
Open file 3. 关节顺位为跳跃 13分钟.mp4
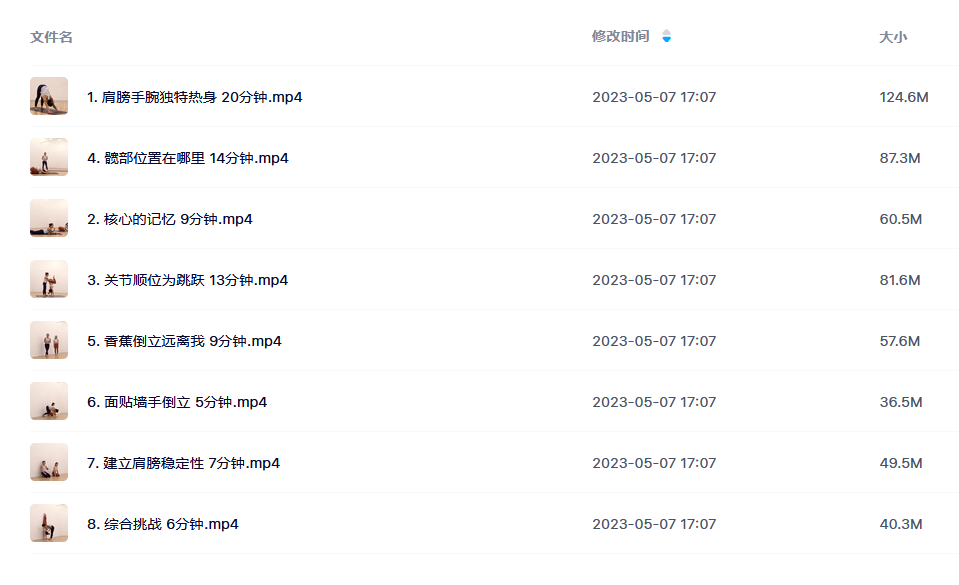pyautogui.click(x=187, y=280)
